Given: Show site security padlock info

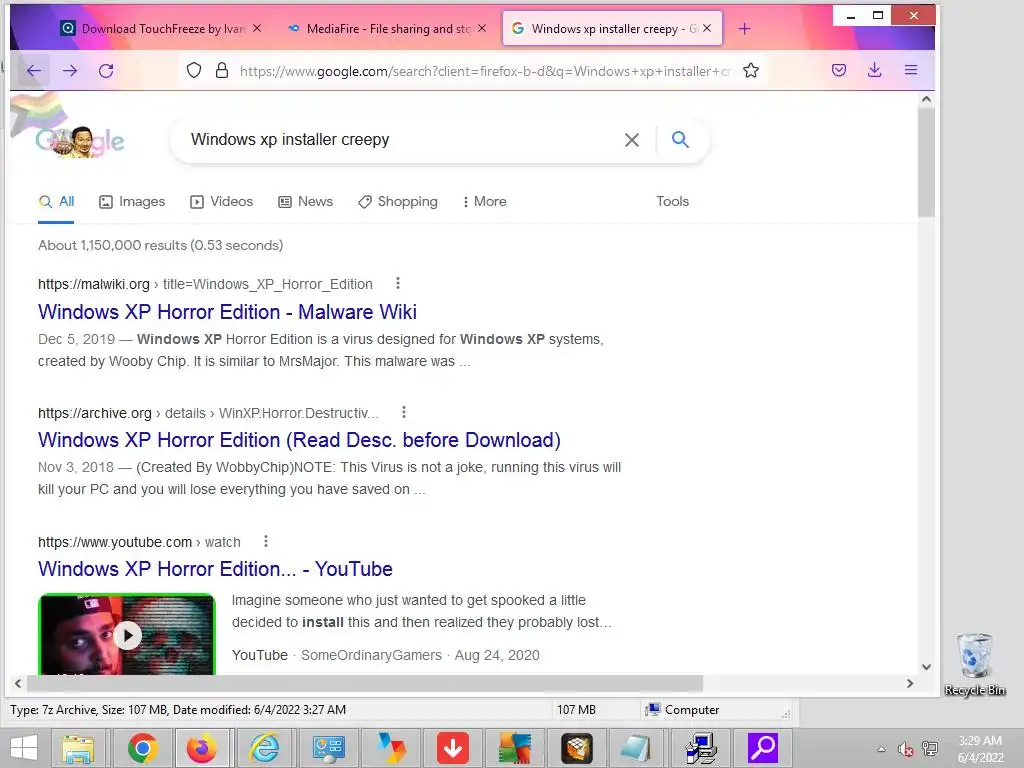Looking at the screenshot, I should pyautogui.click(x=222, y=71).
